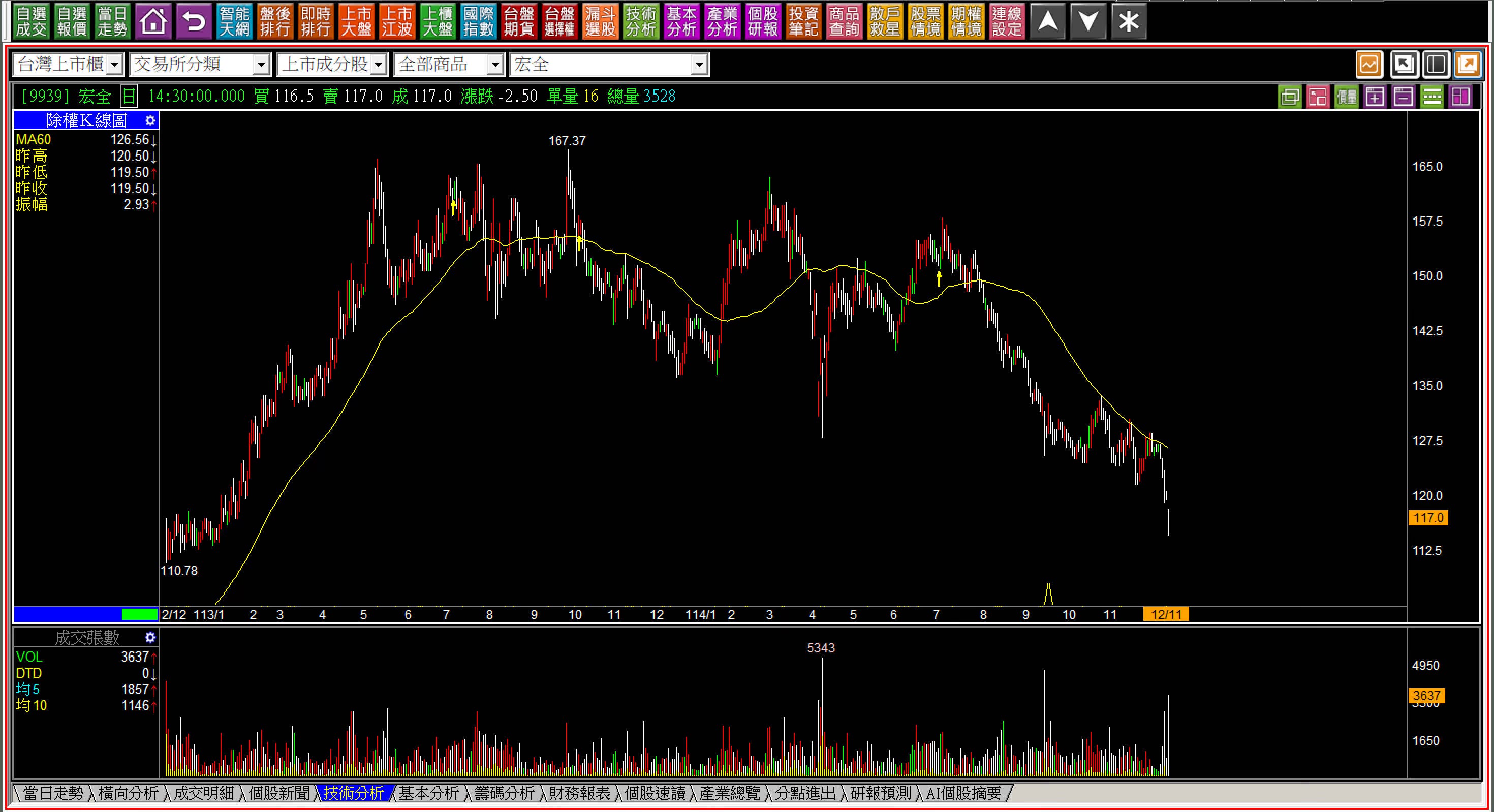Click the purple add-panel plus icon
The width and height of the screenshot is (1494, 812).
(1375, 97)
